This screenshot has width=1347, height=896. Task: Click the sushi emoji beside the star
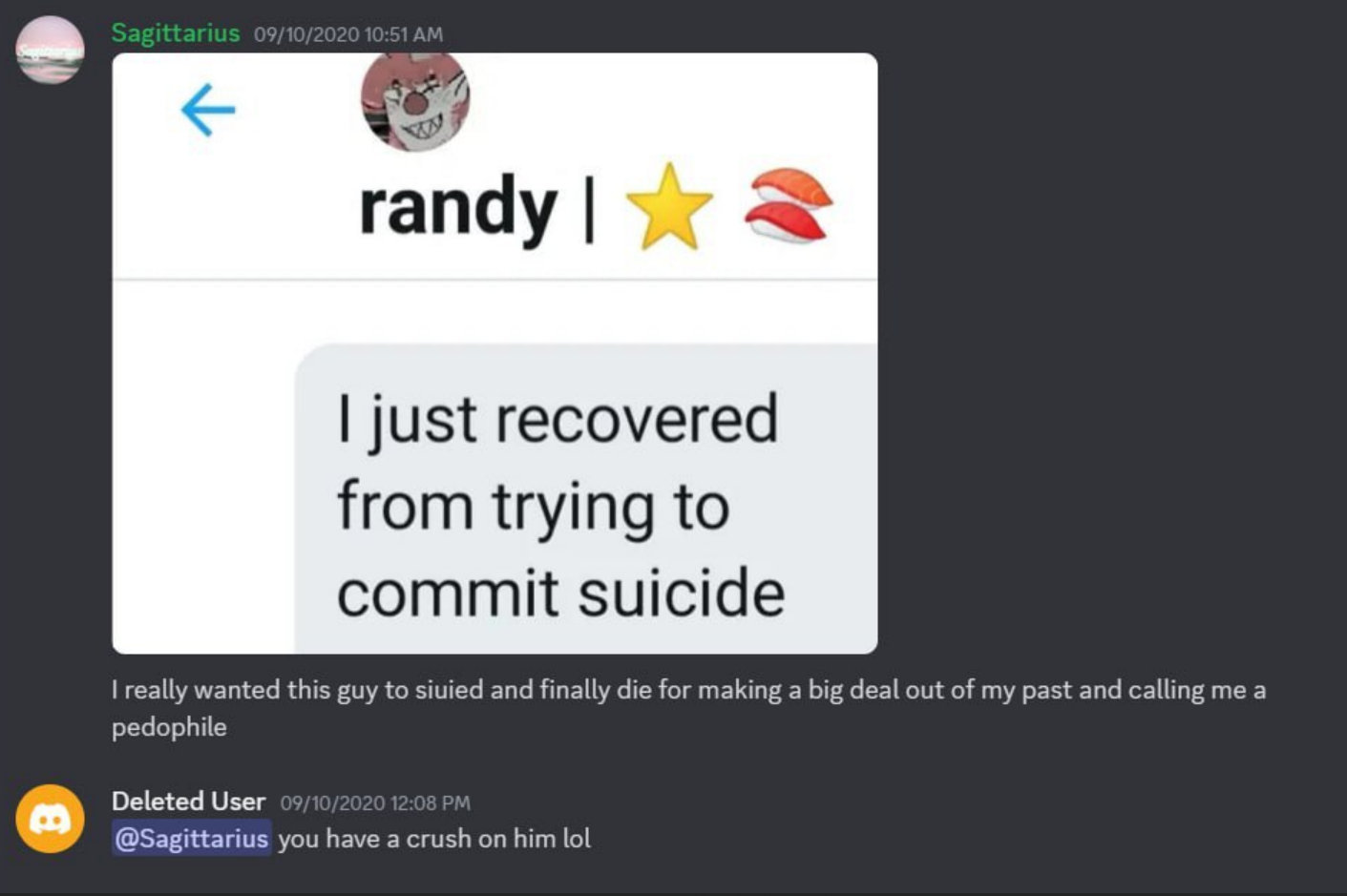tap(789, 205)
